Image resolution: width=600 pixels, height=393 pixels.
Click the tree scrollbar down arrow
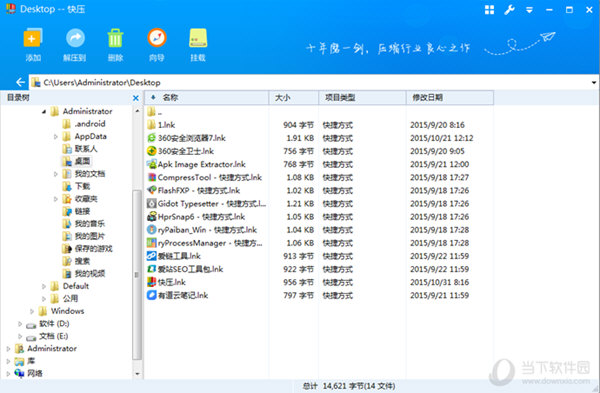tap(137, 374)
